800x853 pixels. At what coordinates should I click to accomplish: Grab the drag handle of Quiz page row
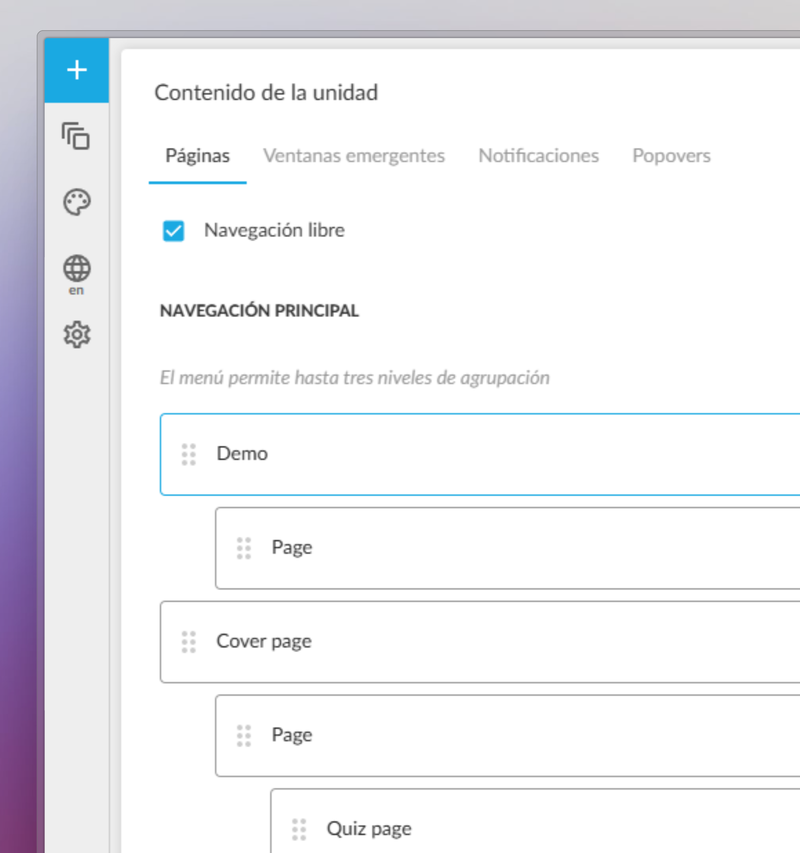point(299,829)
